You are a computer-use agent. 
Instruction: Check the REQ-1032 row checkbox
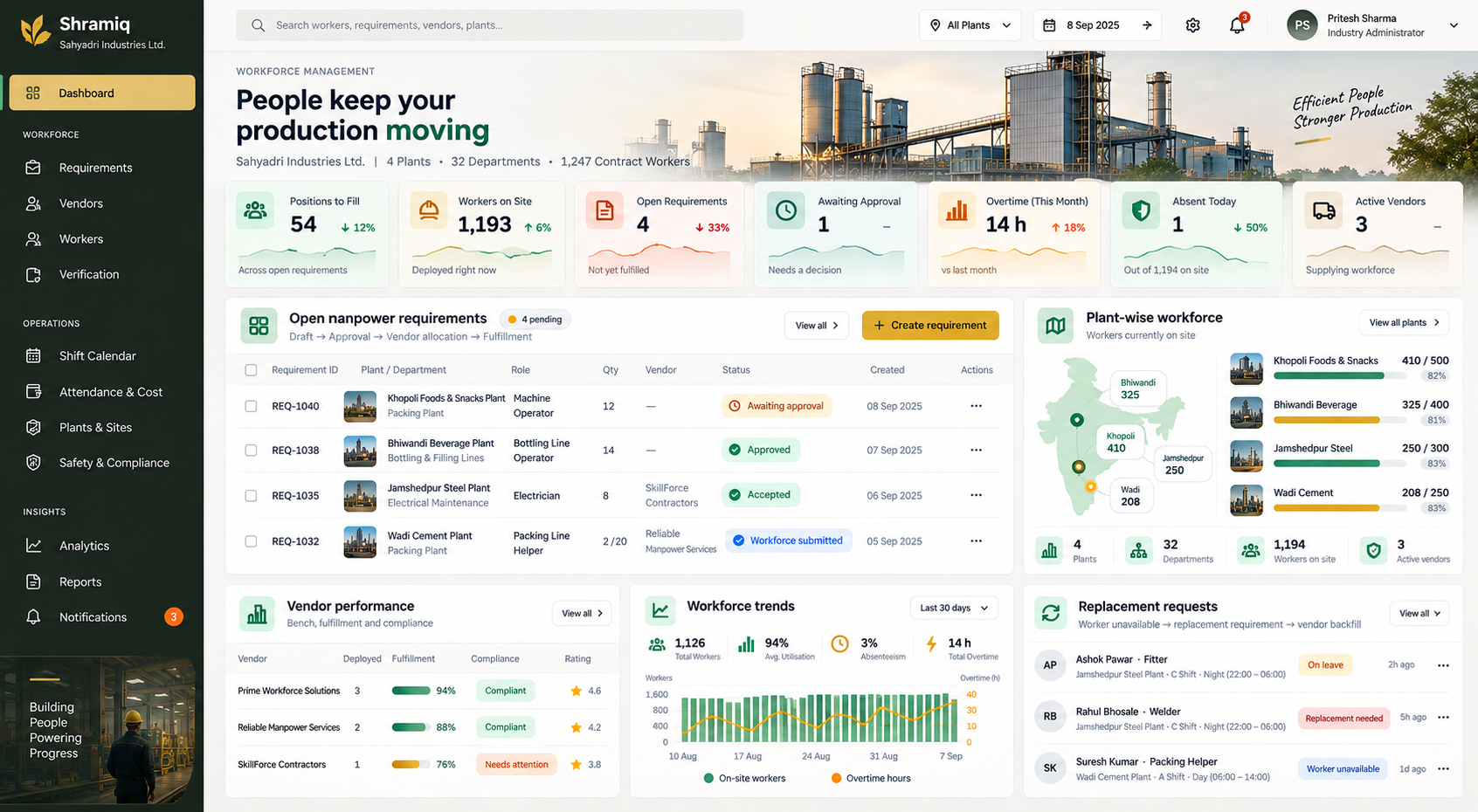[251, 541]
